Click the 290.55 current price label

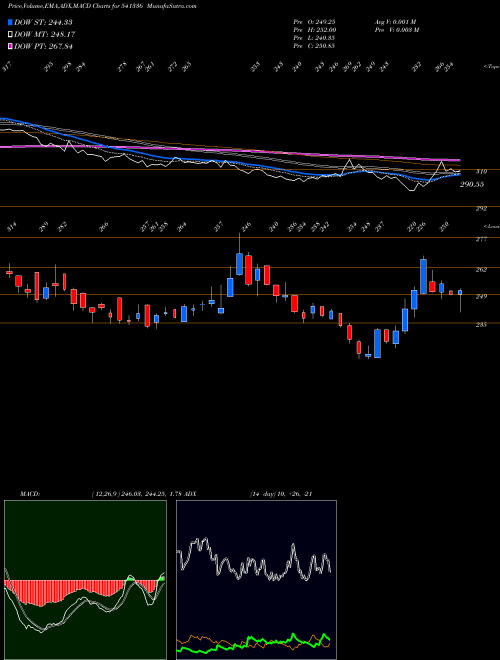[472, 184]
